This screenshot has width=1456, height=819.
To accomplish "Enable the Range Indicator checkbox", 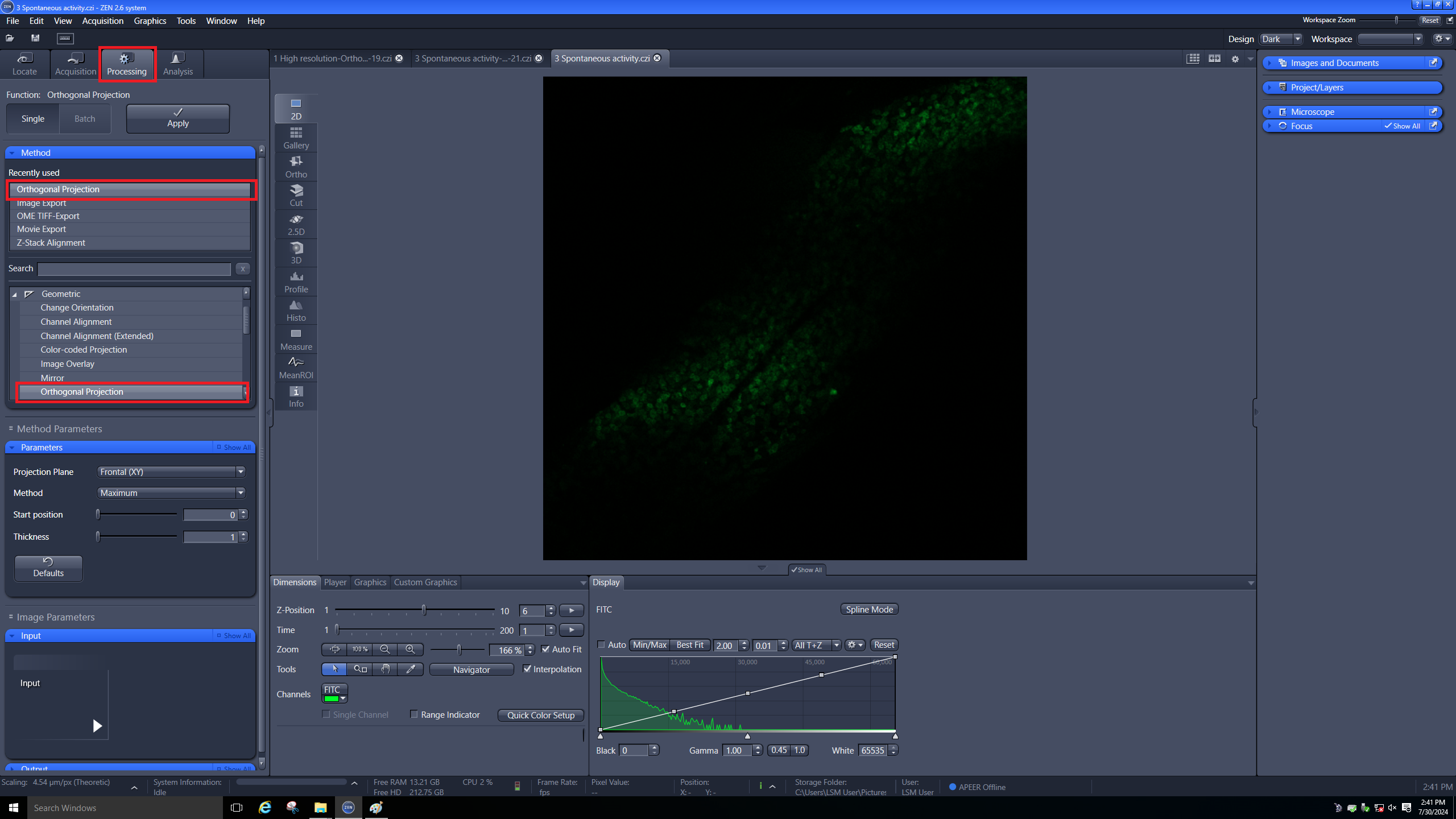I will coord(414,714).
